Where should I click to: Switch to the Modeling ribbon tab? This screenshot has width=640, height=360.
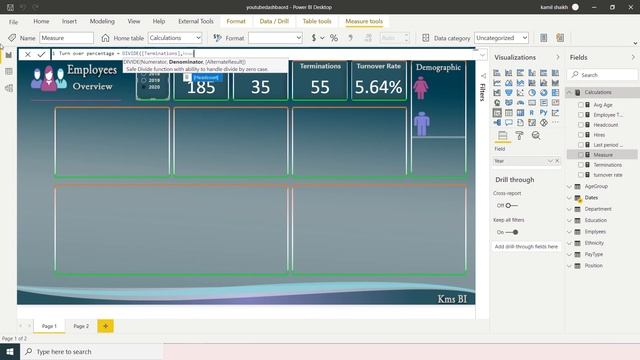pyautogui.click(x=102, y=21)
